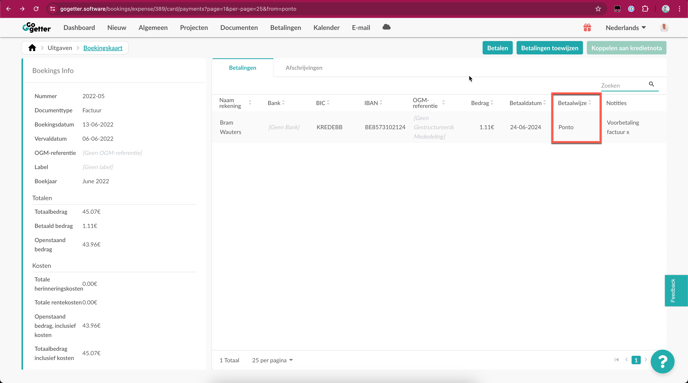
Task: Click the BE8573102124 IBAN cell
Action: (x=385, y=127)
